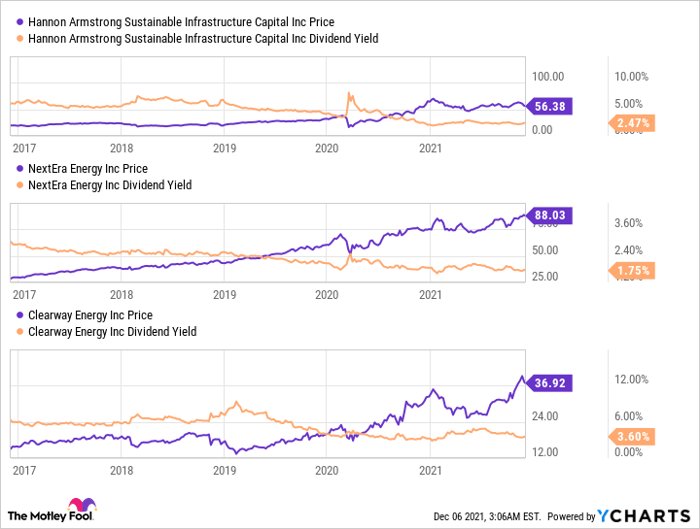
Task: Click orange dot beside Hannon Armstrong Dividend Yield
Action: 18,38
